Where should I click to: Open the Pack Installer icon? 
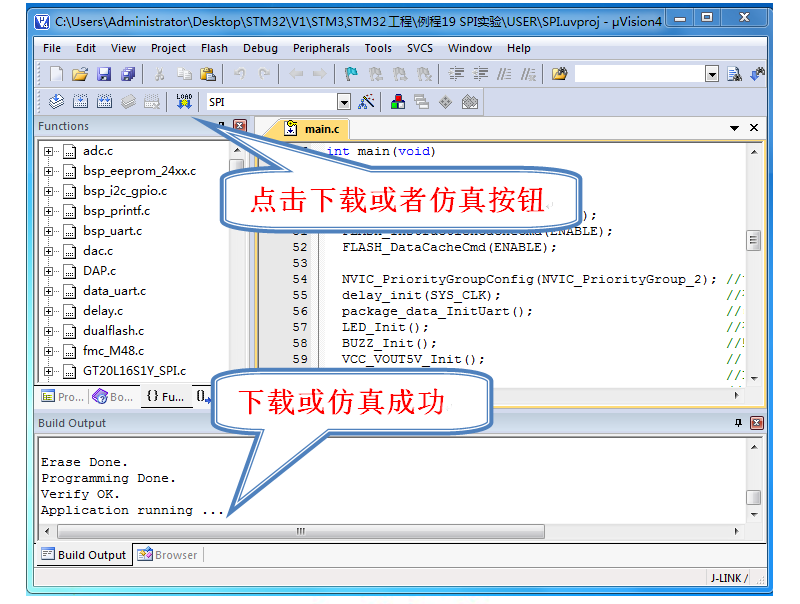pyautogui.click(x=469, y=102)
